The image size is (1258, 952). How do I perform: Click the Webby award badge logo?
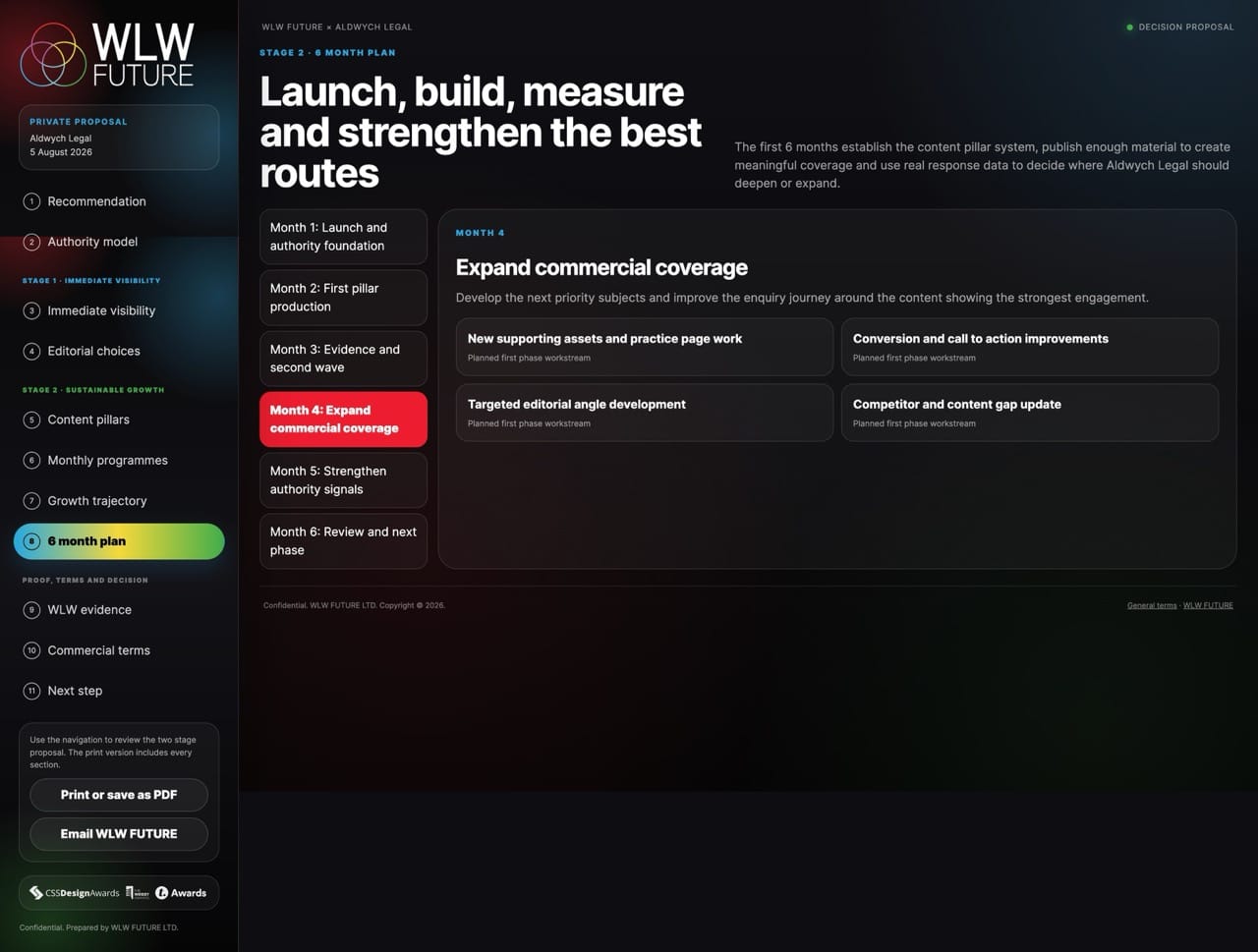point(138,893)
